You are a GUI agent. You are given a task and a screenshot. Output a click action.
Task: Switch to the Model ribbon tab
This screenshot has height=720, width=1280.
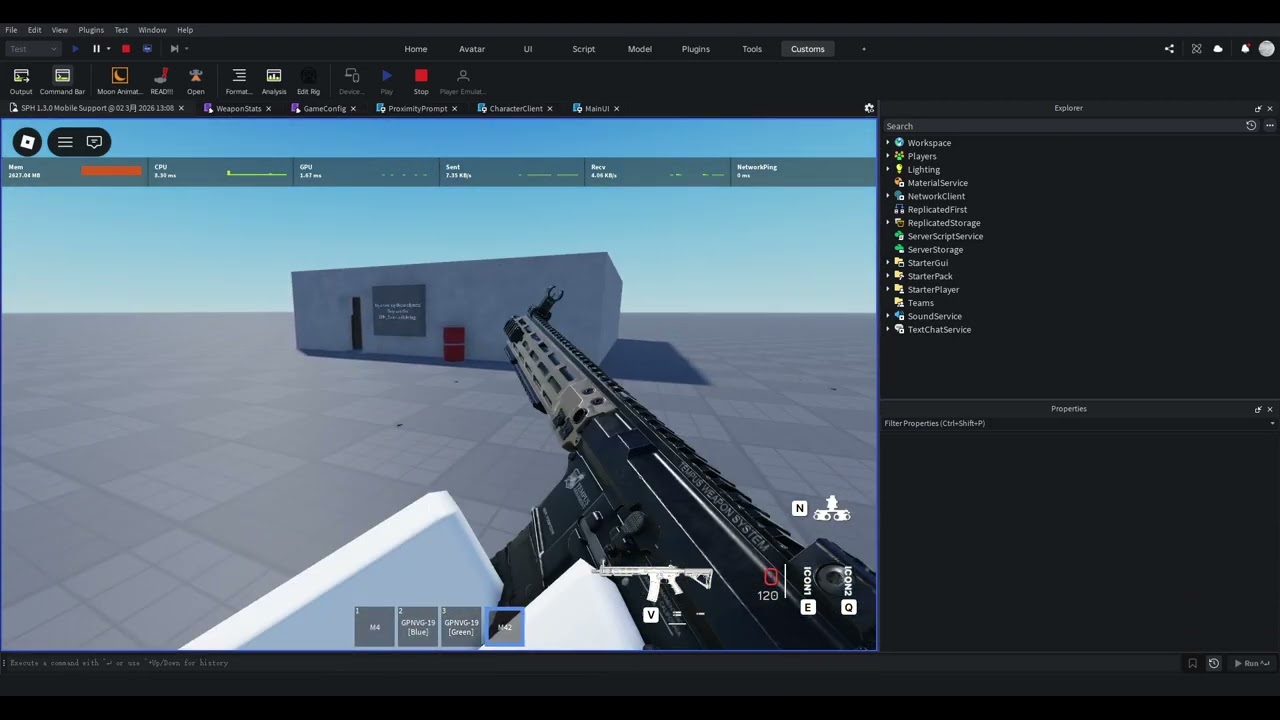click(x=640, y=49)
